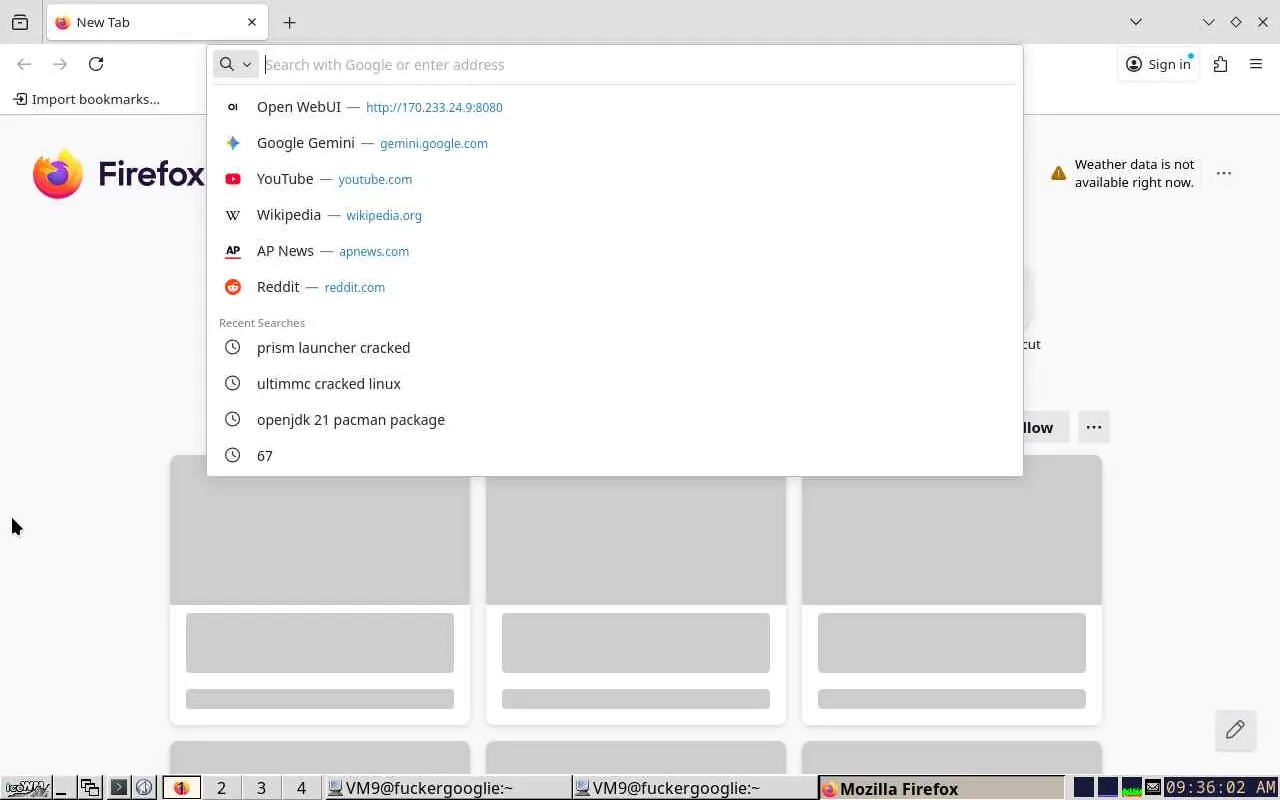Focus the Search with Google address field

point(640,65)
